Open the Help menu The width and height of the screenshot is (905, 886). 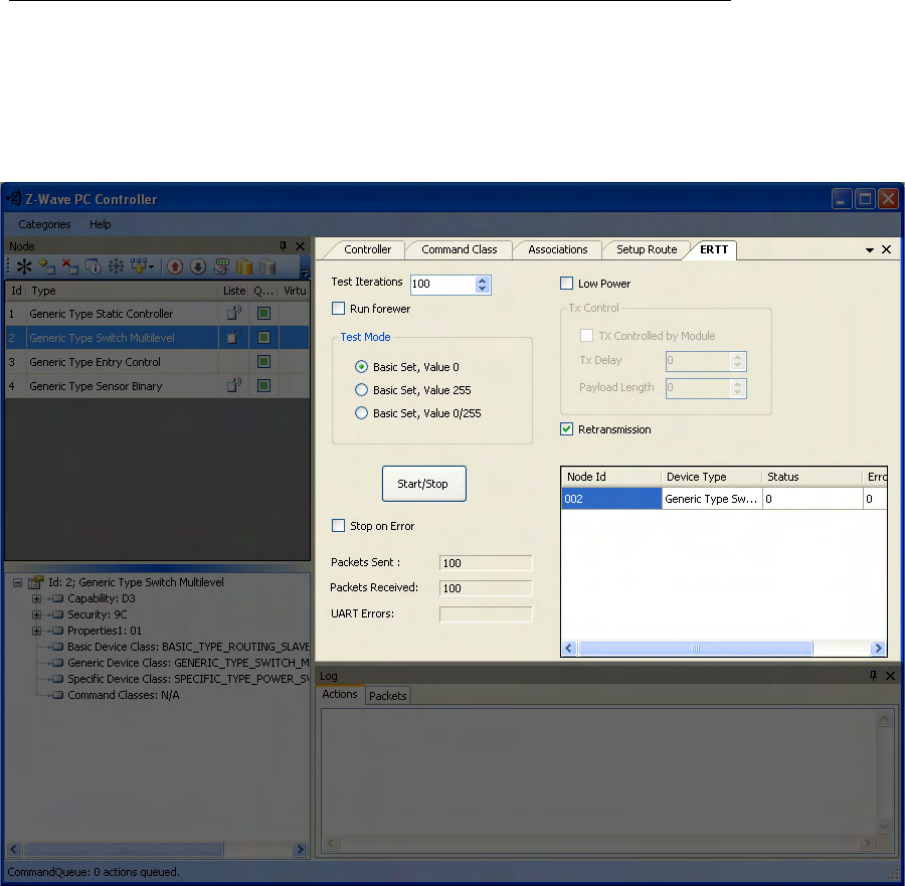point(100,225)
